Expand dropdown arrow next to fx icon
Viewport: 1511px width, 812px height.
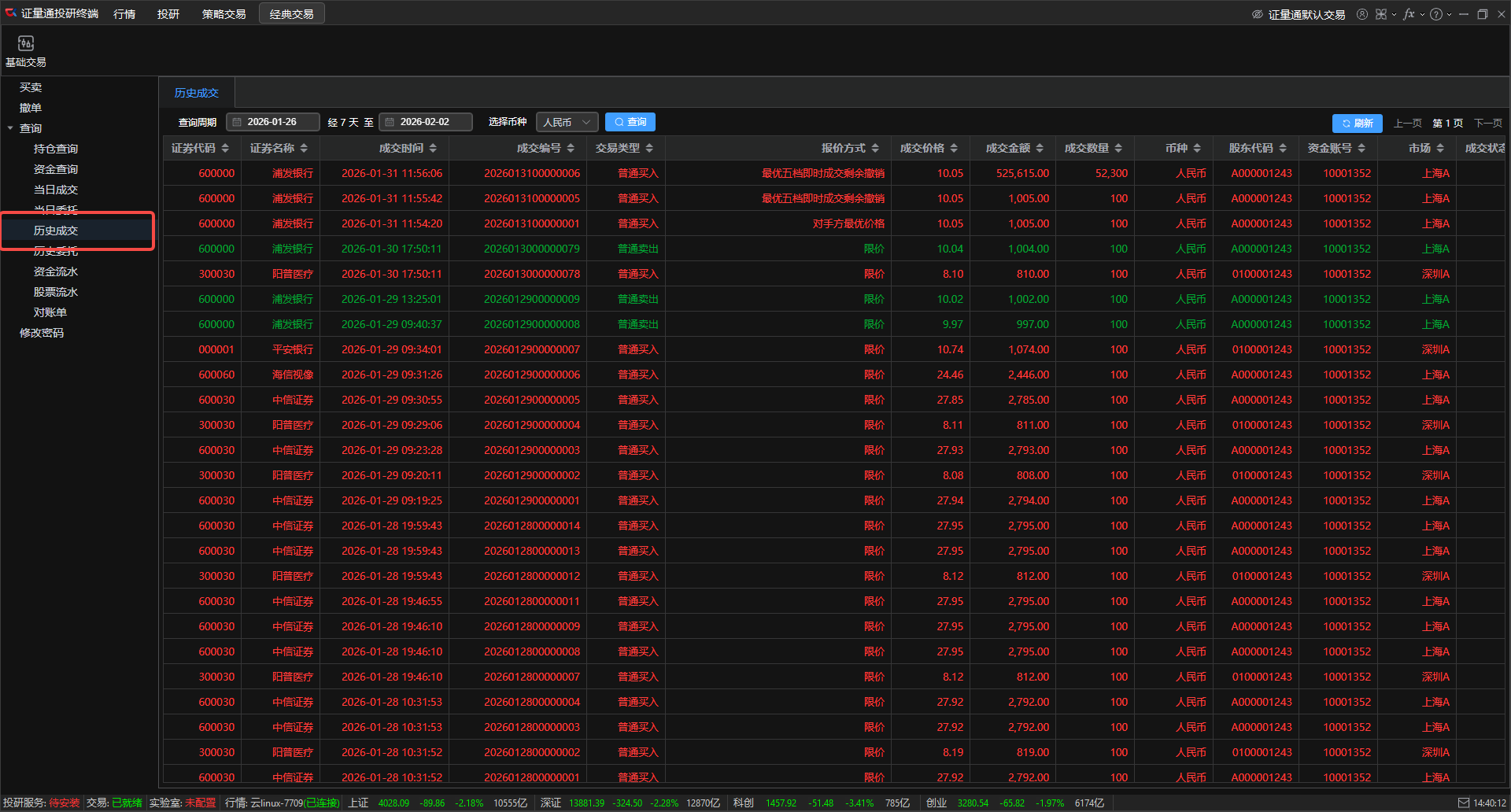click(1422, 14)
